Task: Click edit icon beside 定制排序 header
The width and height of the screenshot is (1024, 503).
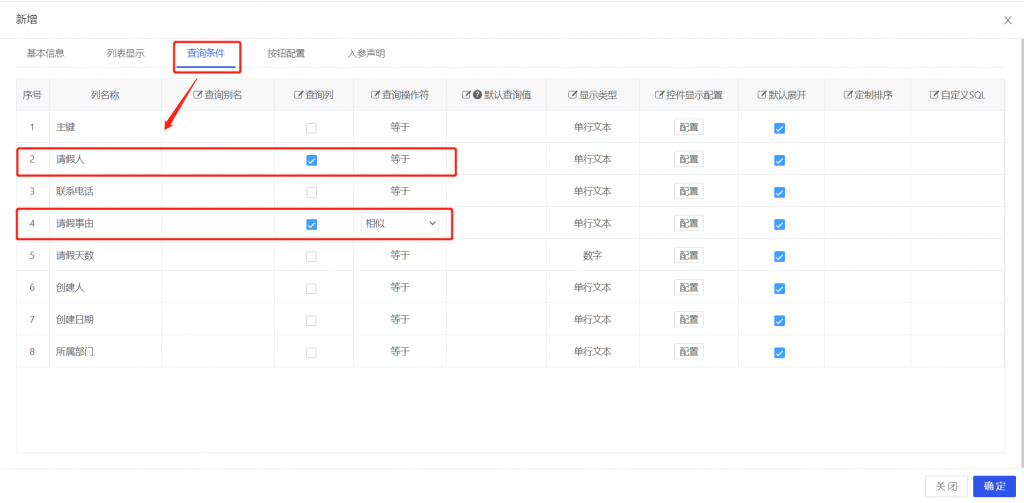Action: coord(847,95)
